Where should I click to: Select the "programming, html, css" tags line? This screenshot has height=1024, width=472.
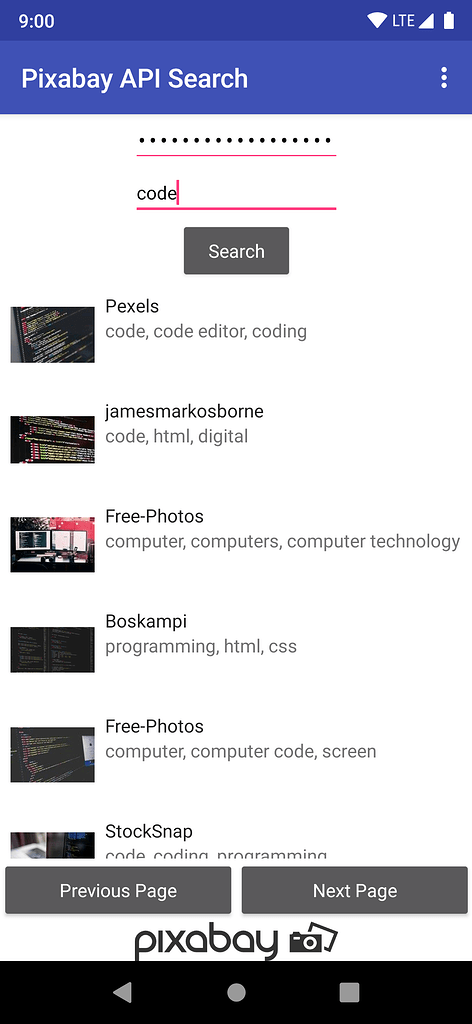(x=201, y=647)
